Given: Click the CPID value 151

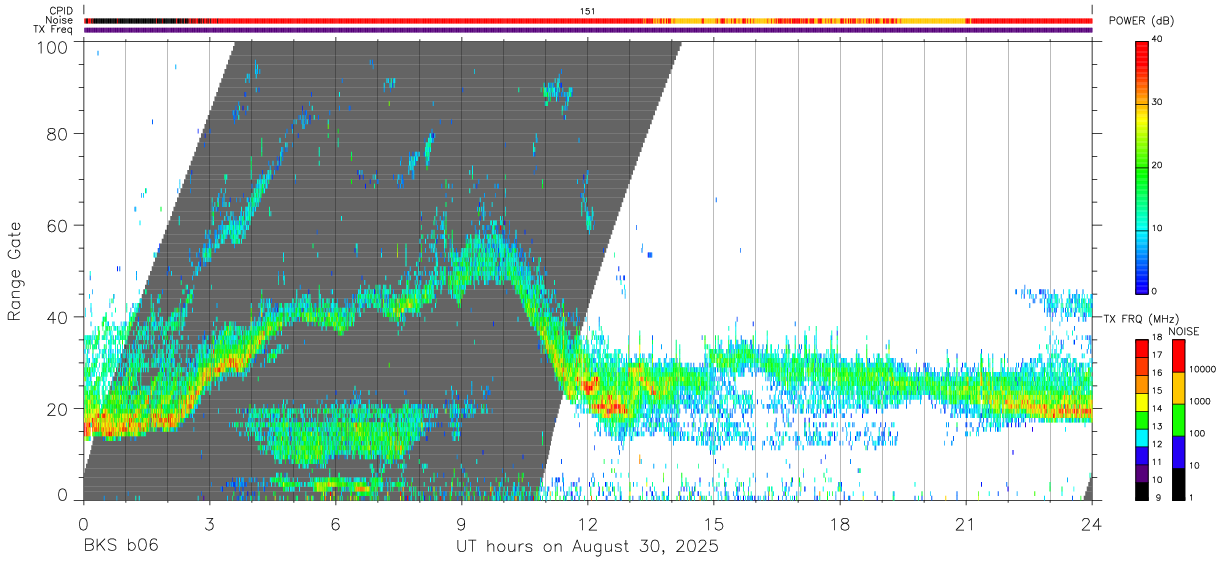Looking at the screenshot, I should click(588, 10).
